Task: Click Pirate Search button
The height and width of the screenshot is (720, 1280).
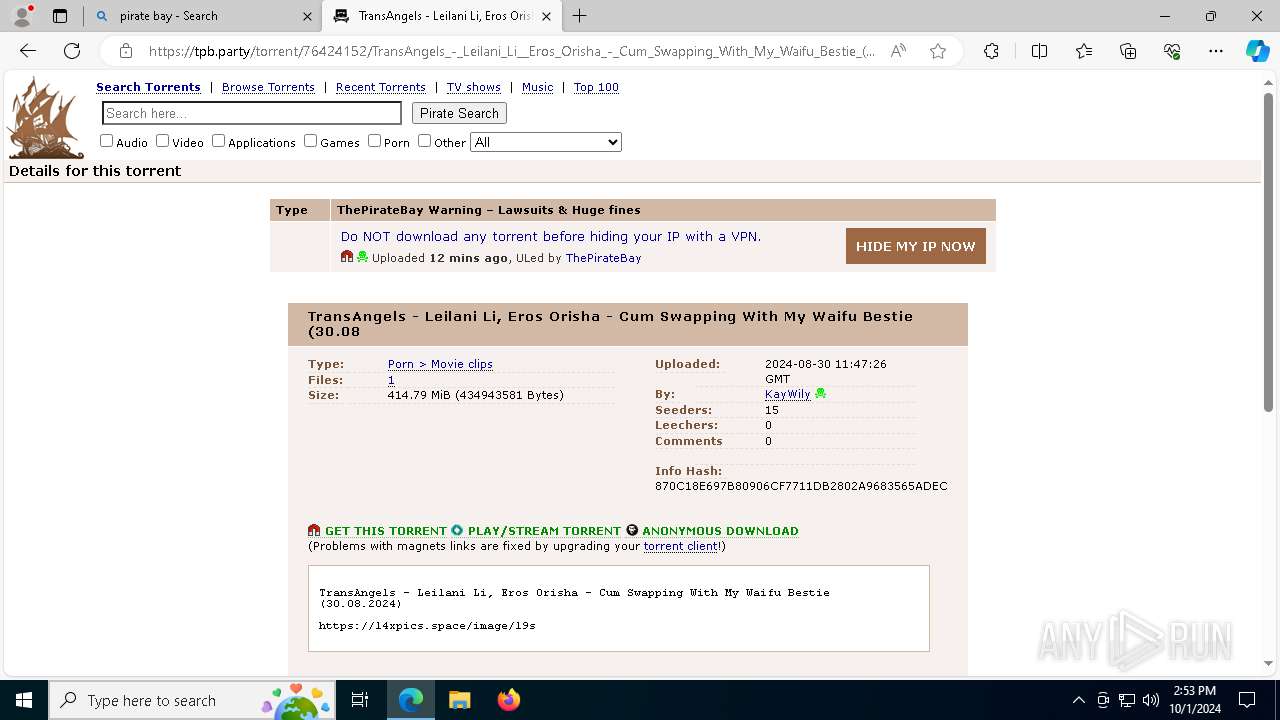Action: (459, 113)
